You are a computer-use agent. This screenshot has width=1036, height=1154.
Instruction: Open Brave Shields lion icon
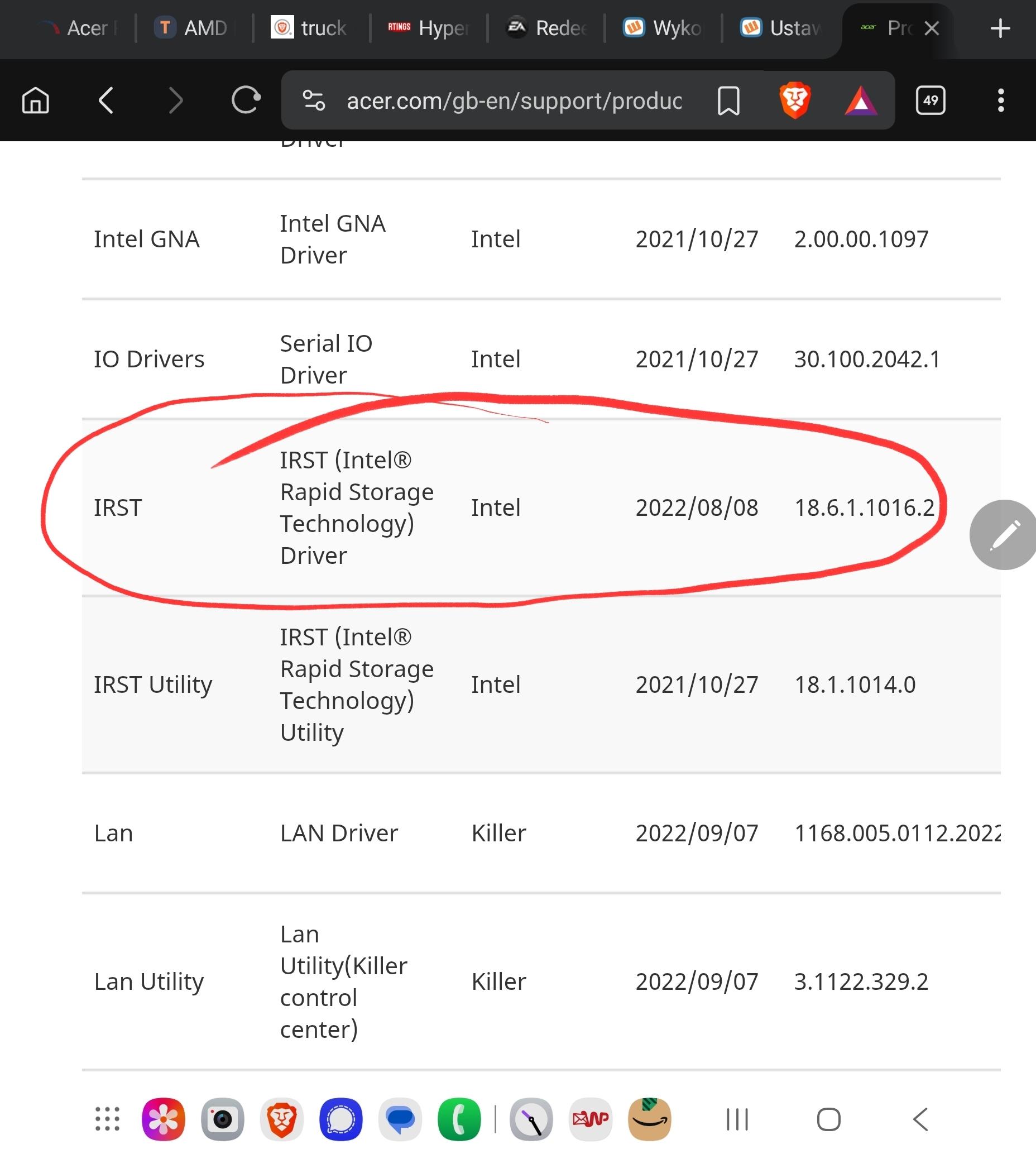pyautogui.click(x=795, y=100)
